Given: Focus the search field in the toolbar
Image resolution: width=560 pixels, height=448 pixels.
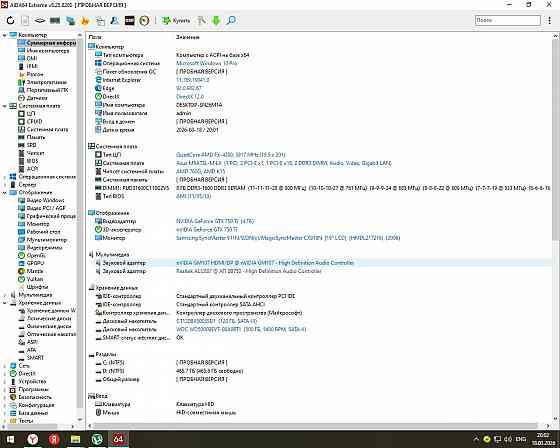Looking at the screenshot, I should 508,20.
